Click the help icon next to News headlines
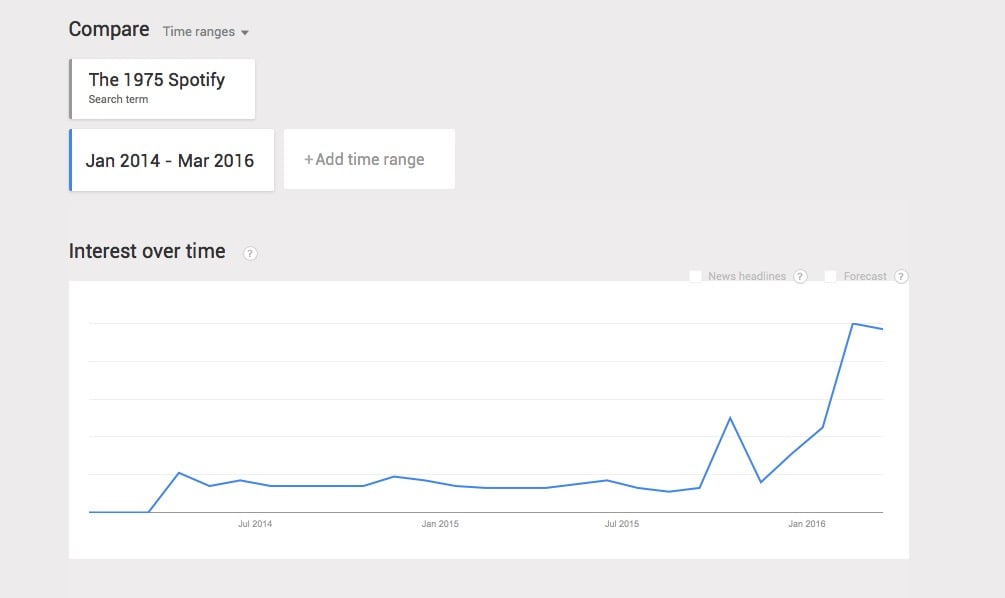Image resolution: width=1005 pixels, height=598 pixels. [x=800, y=276]
